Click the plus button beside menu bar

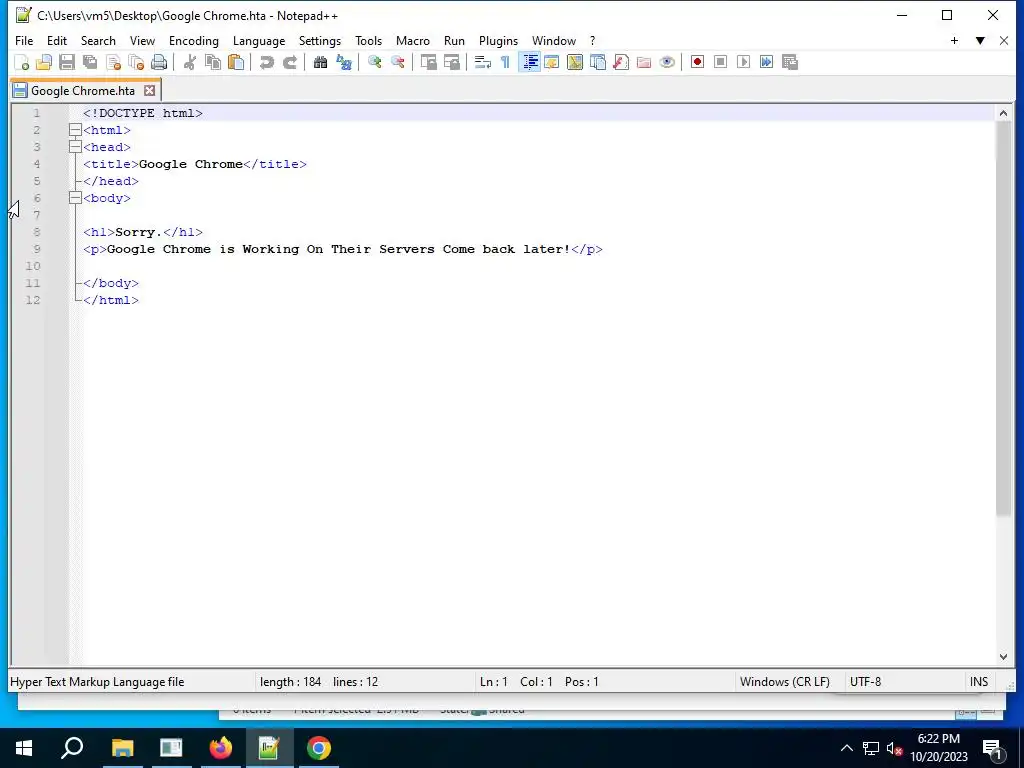coord(954,40)
